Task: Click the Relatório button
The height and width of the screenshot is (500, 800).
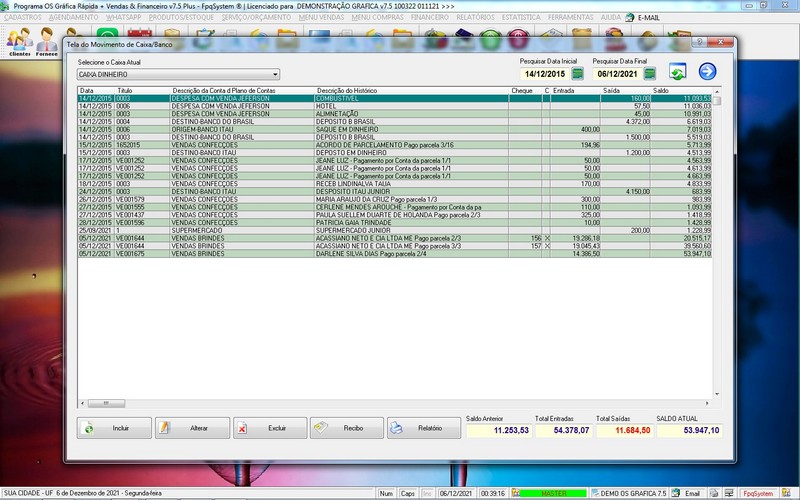Action: coord(424,428)
